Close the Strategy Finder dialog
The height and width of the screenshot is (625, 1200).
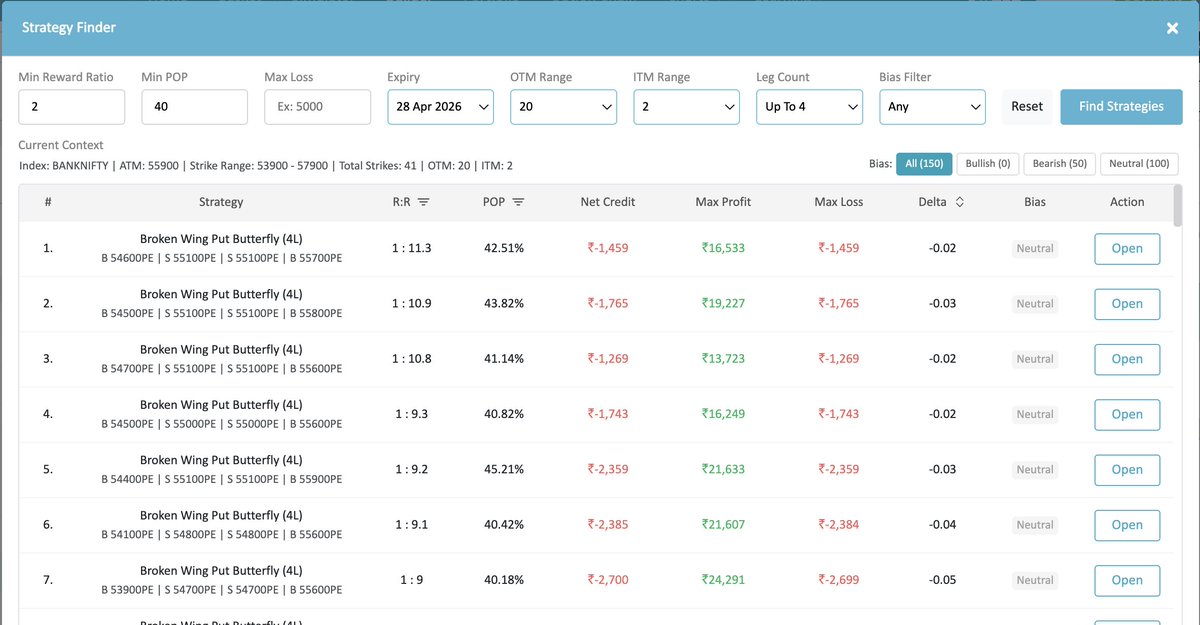pos(1172,28)
